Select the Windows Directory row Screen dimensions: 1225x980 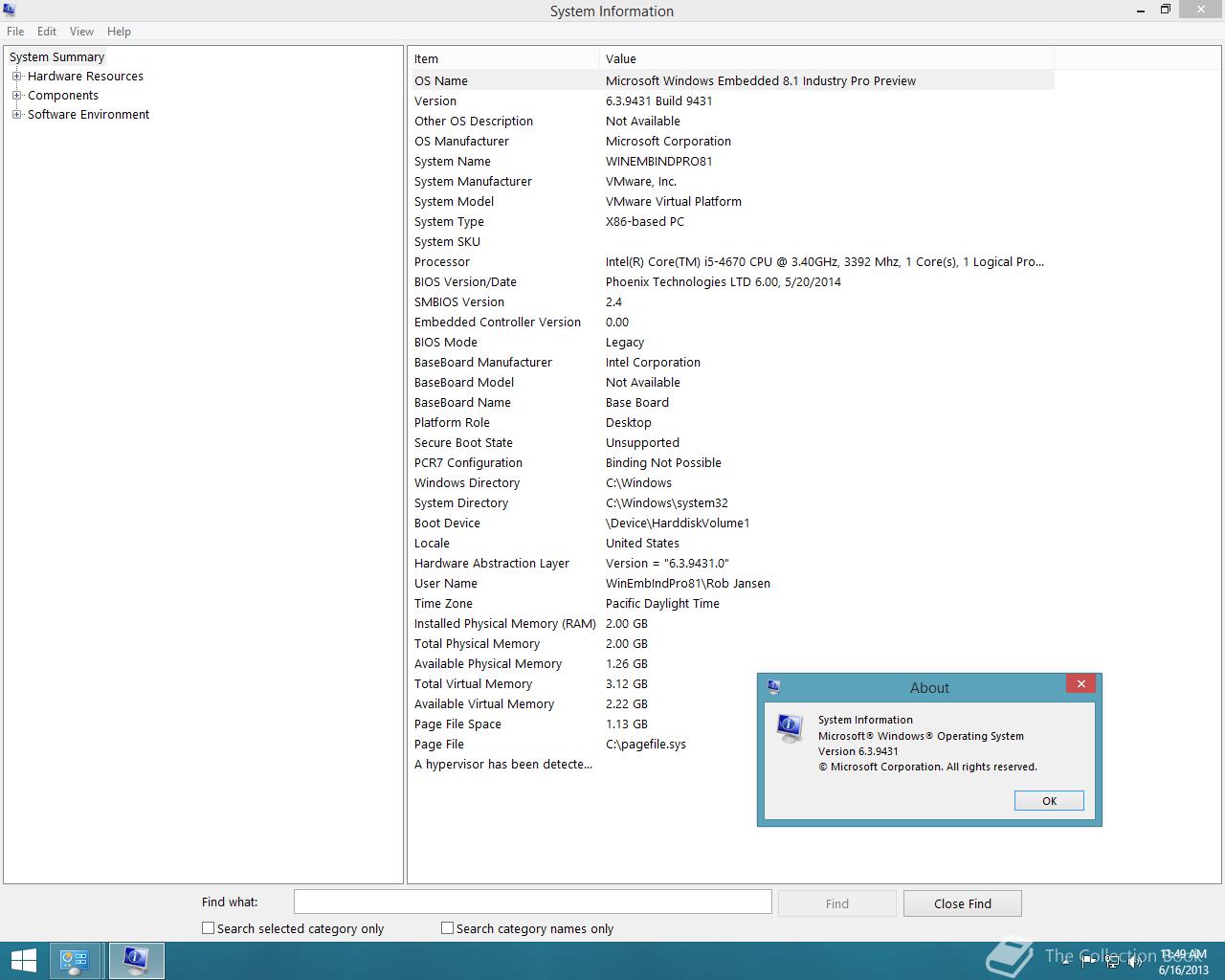[733, 482]
